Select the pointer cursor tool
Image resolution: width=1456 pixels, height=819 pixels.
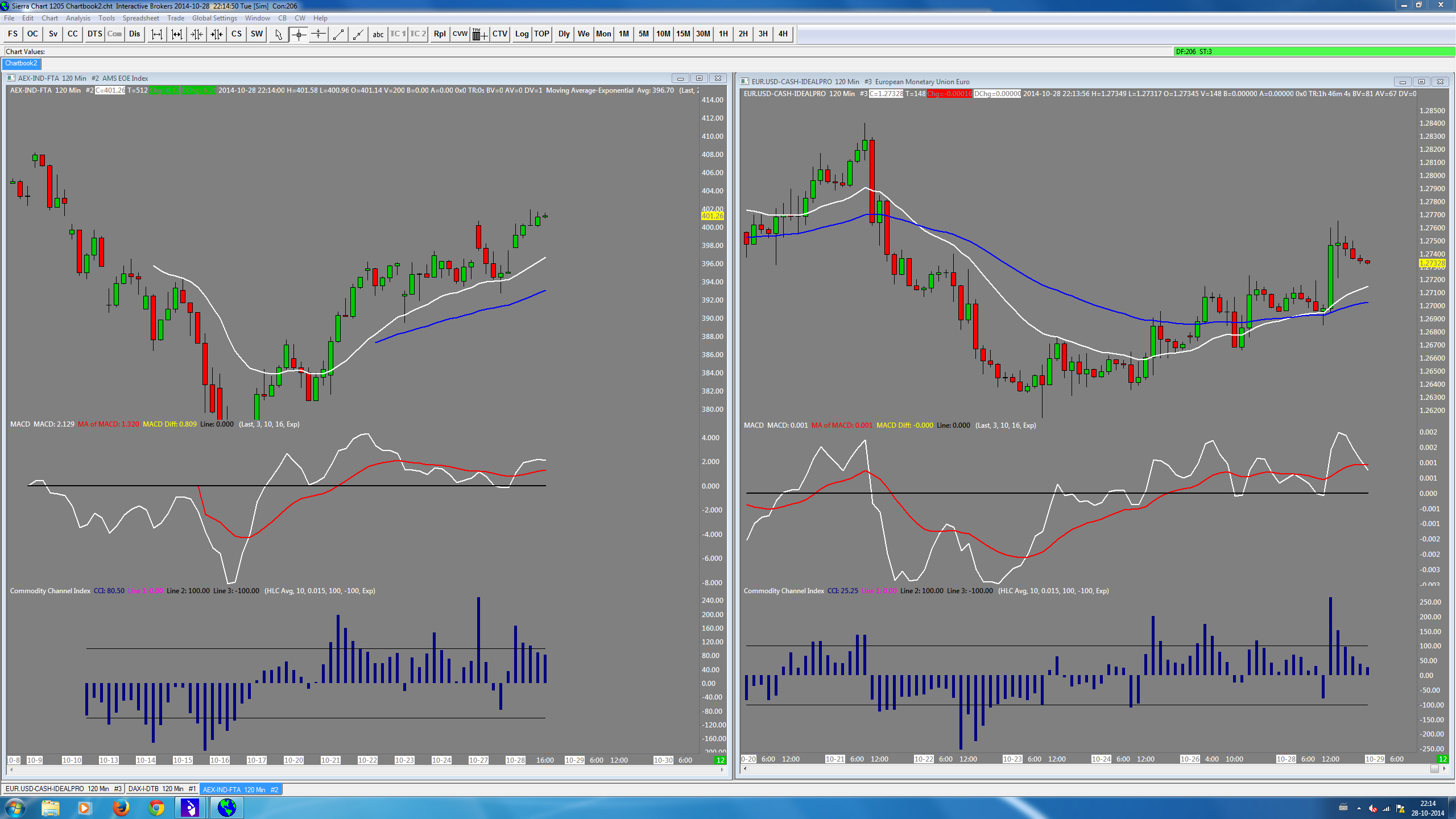(278, 34)
